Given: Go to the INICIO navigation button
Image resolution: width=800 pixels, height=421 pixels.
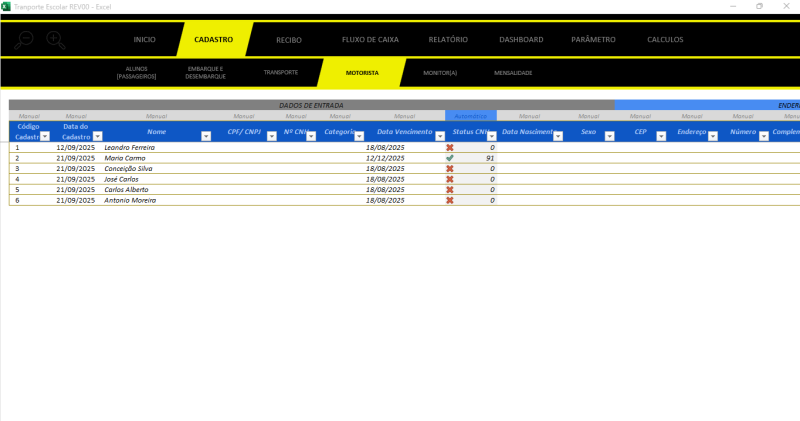Looking at the screenshot, I should coord(145,40).
